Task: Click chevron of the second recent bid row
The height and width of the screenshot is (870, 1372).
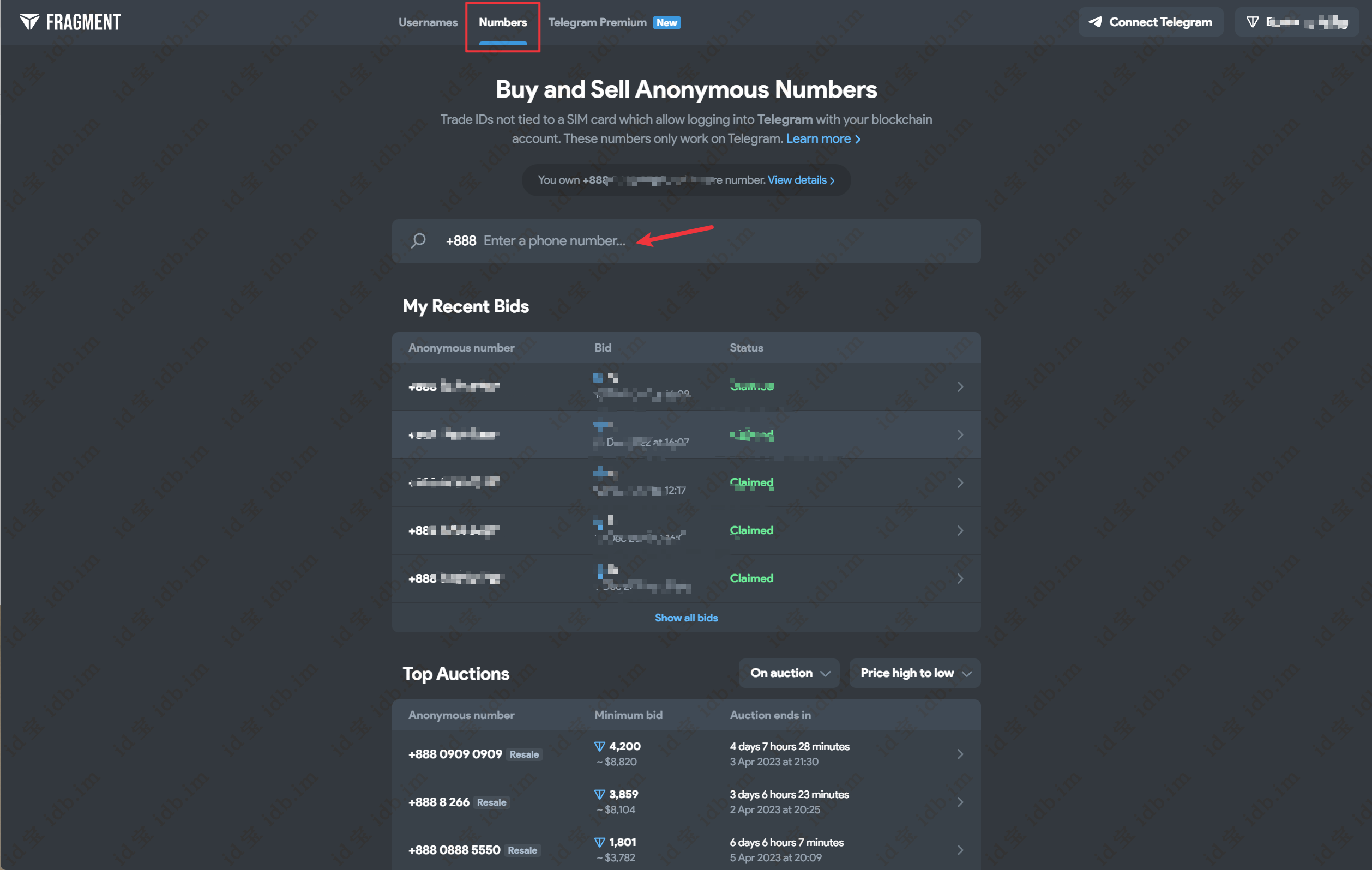Action: pos(960,434)
